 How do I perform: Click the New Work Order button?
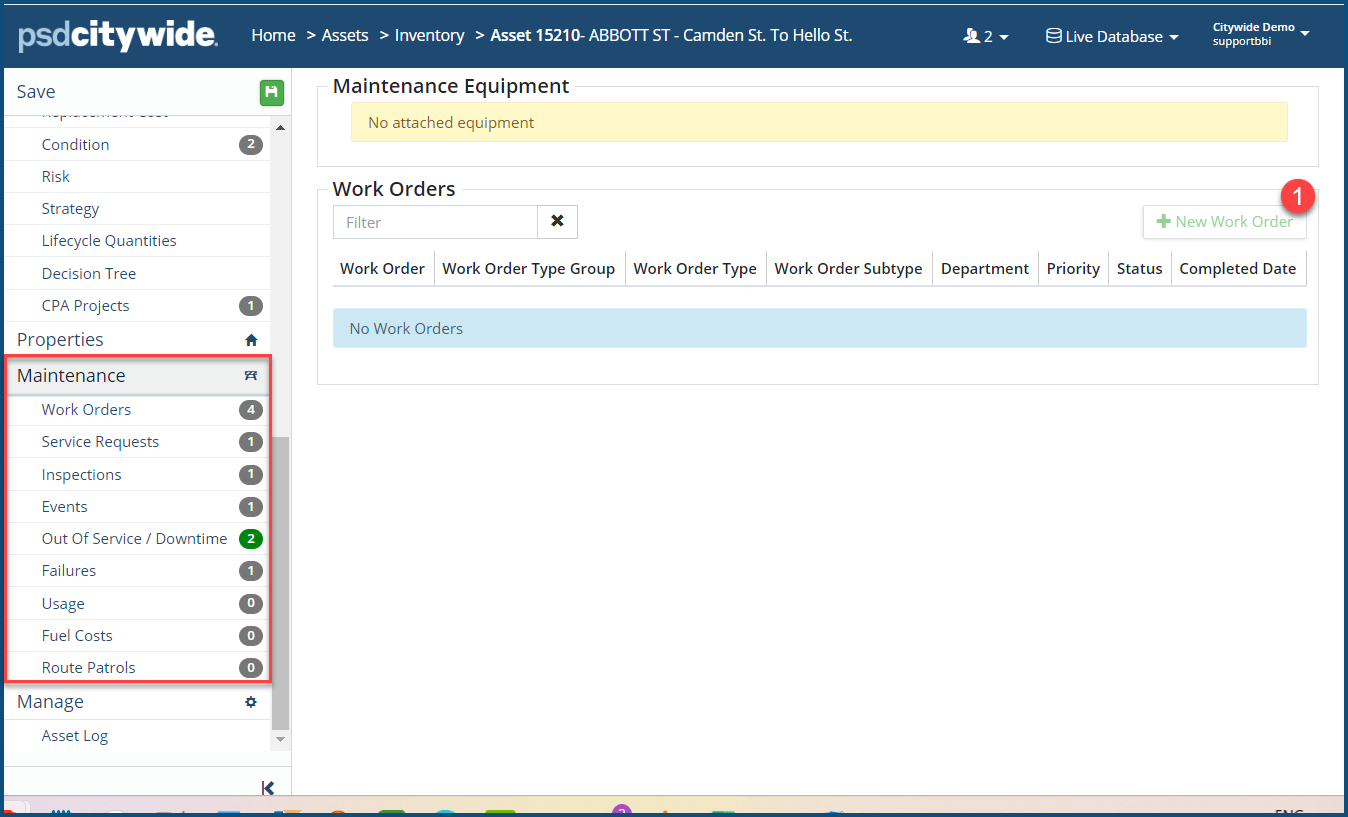point(1224,222)
